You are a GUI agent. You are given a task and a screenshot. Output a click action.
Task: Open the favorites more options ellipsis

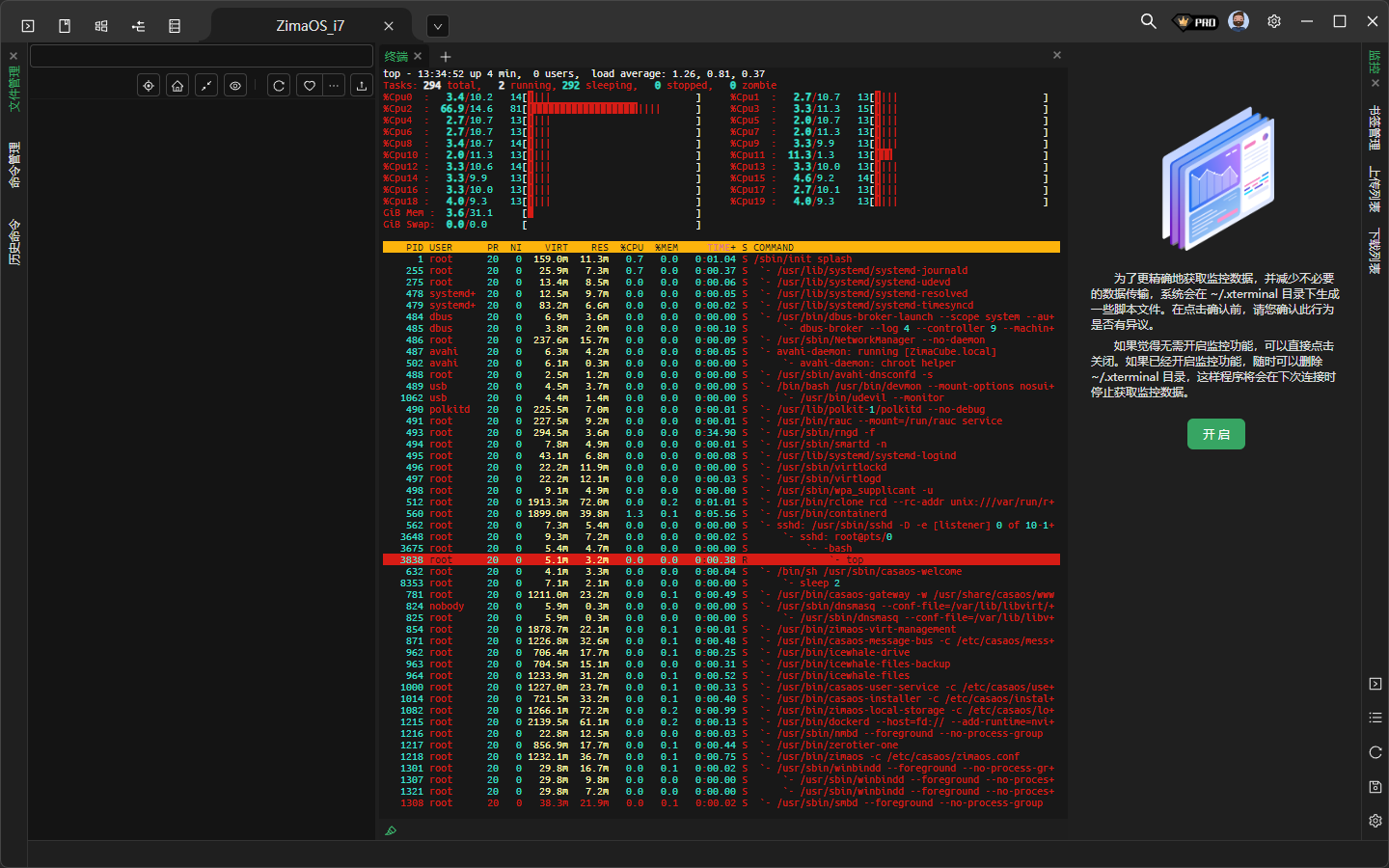[x=334, y=86]
